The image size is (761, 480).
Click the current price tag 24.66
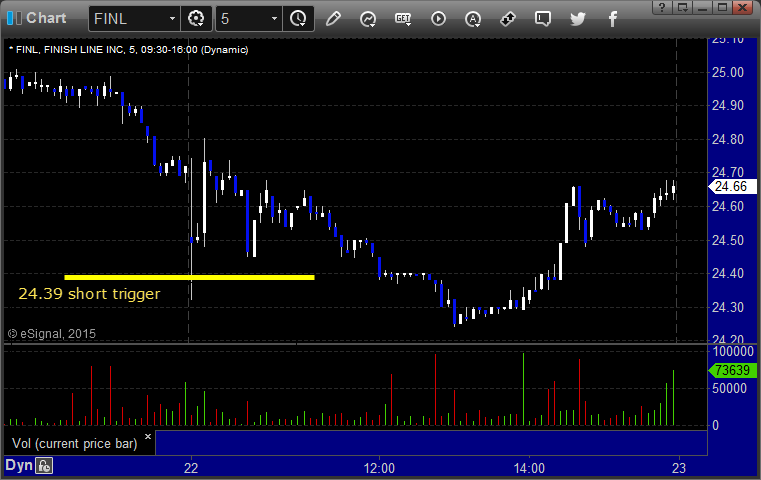point(732,186)
